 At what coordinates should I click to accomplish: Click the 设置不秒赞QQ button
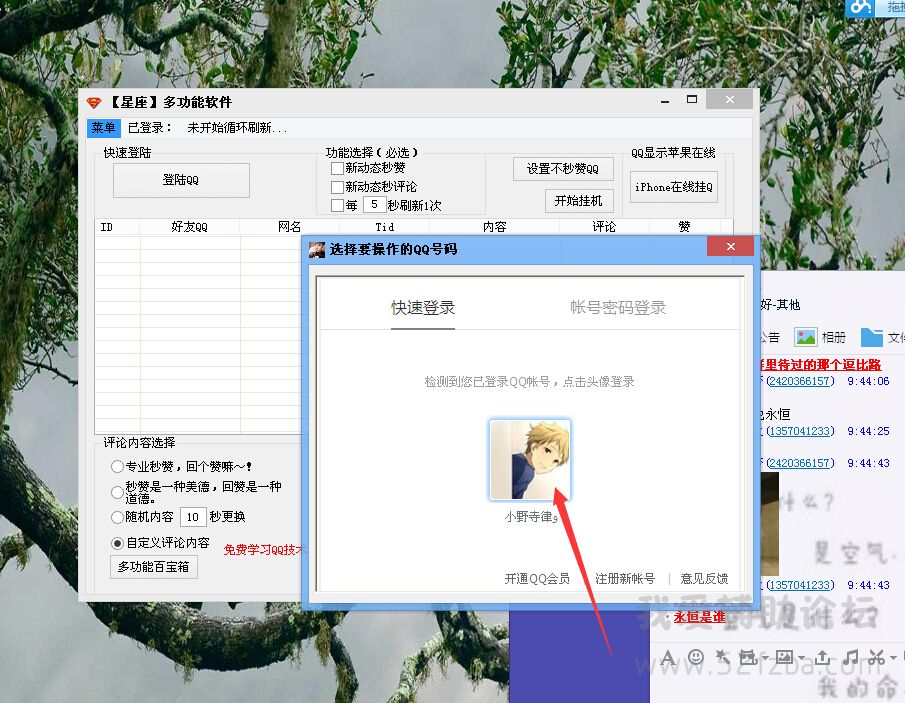pyautogui.click(x=563, y=169)
